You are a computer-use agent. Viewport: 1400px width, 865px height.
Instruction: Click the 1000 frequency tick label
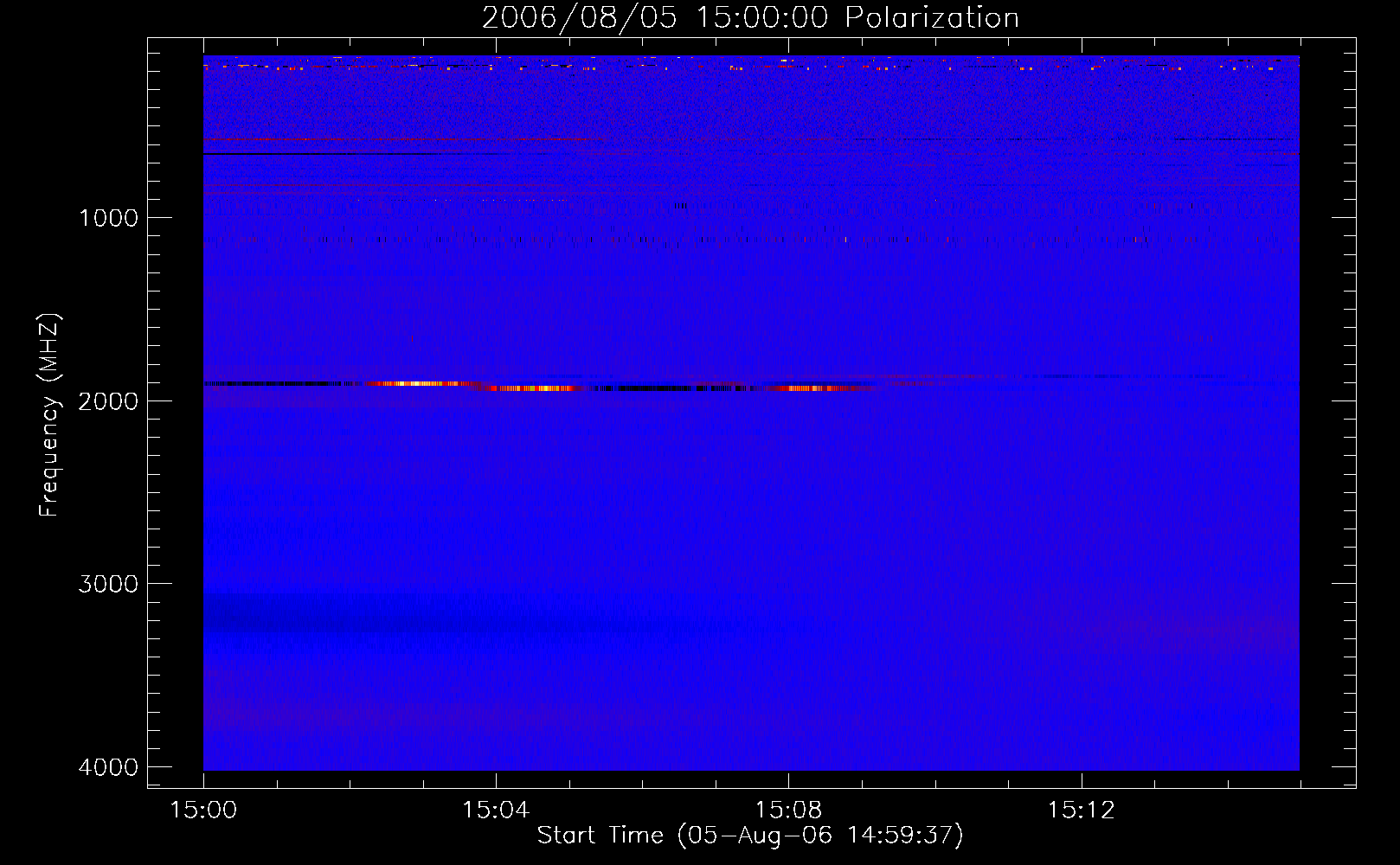(x=108, y=218)
